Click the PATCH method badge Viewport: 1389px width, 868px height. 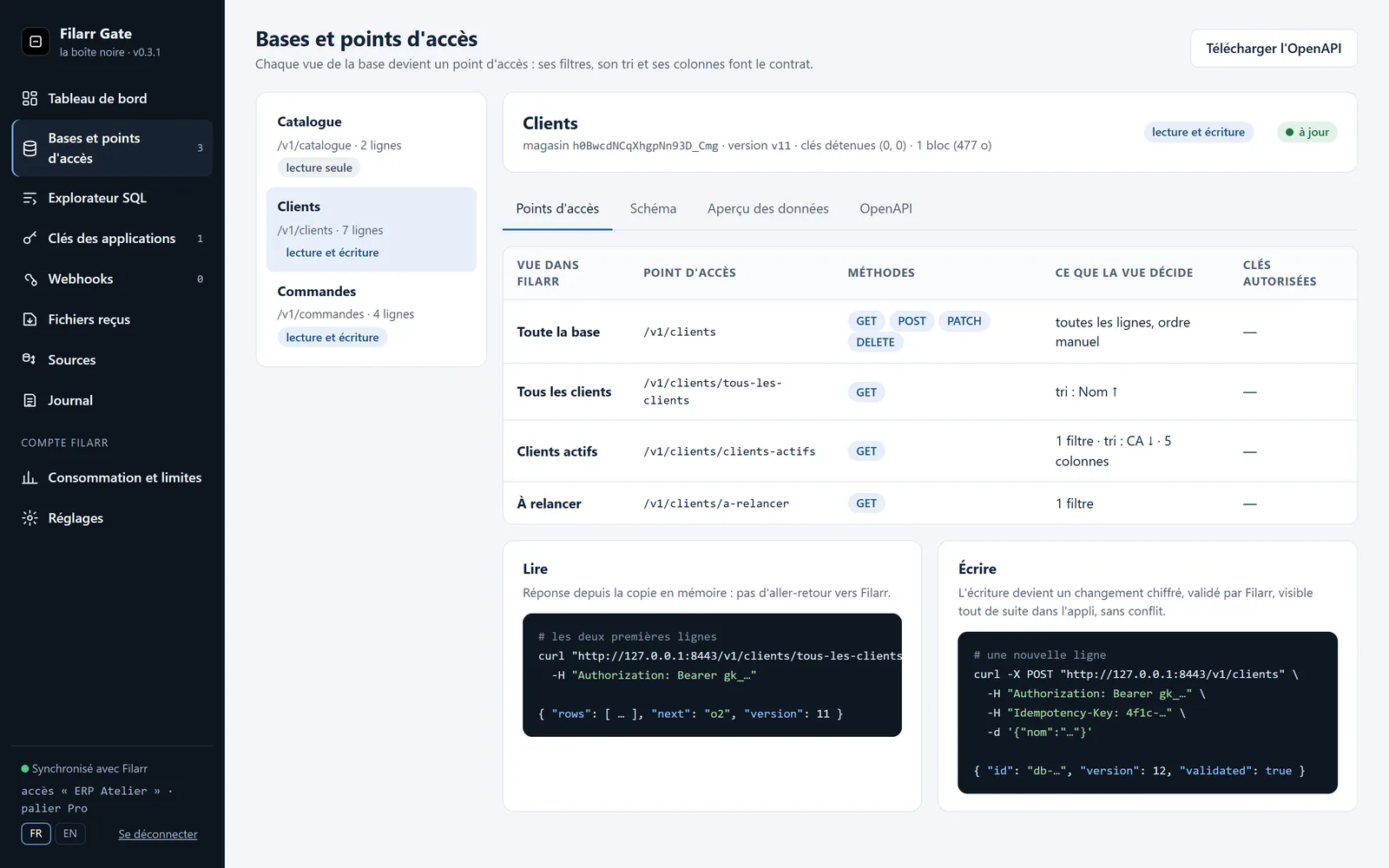[x=964, y=321]
